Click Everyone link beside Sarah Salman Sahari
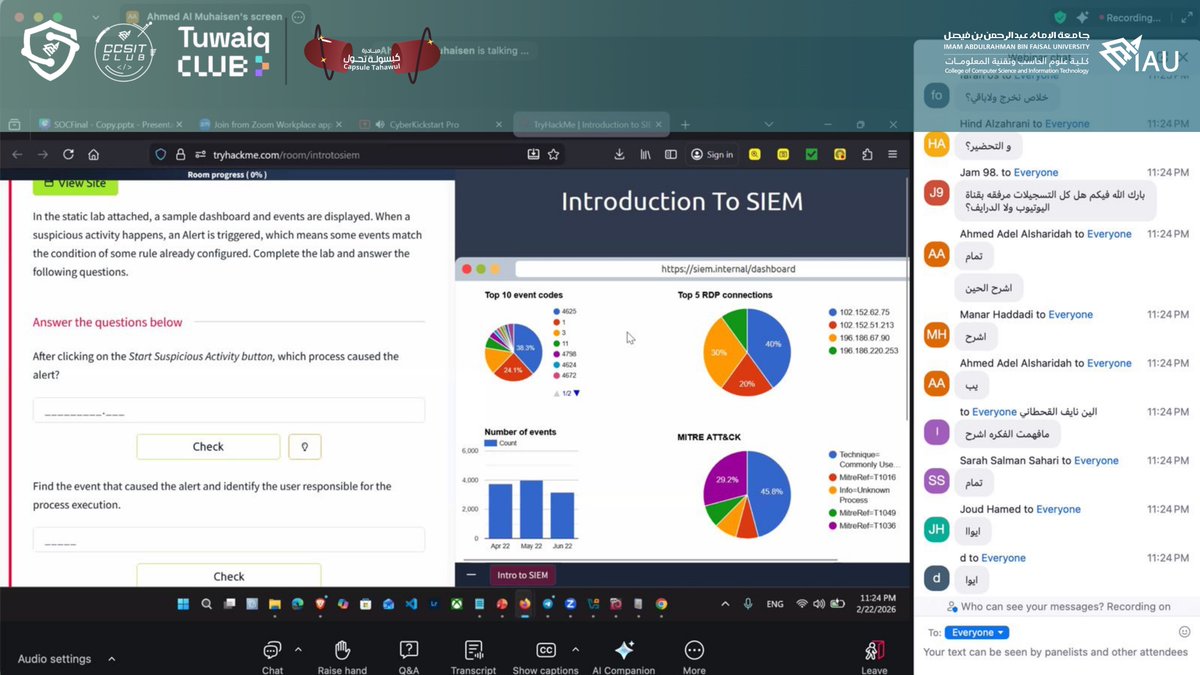The width and height of the screenshot is (1200, 675). point(1096,461)
